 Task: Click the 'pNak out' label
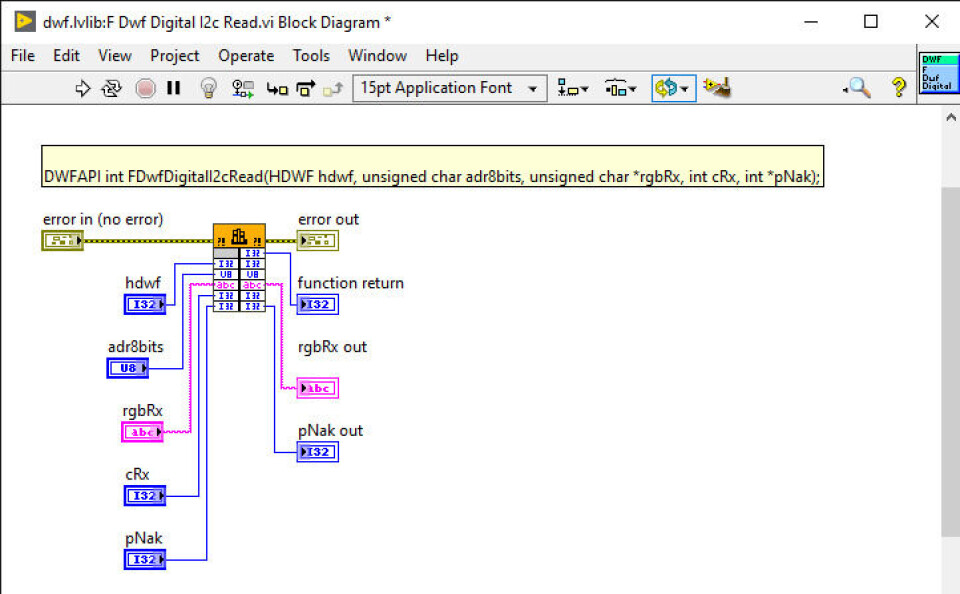click(331, 430)
